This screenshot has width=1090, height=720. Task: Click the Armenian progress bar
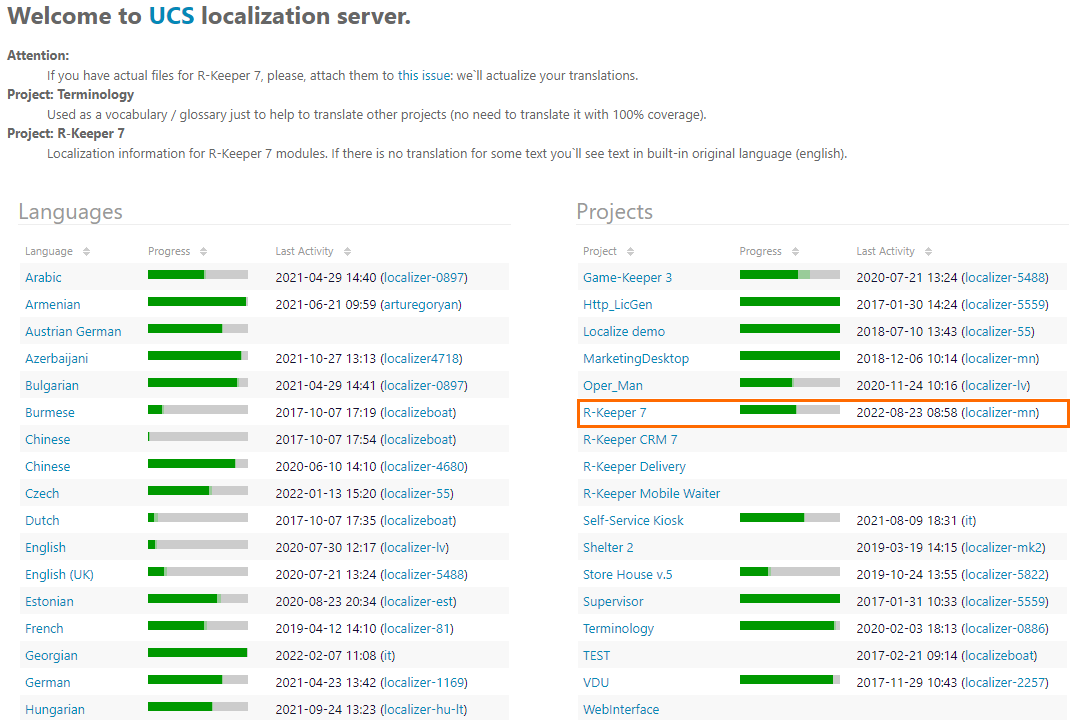(198, 302)
